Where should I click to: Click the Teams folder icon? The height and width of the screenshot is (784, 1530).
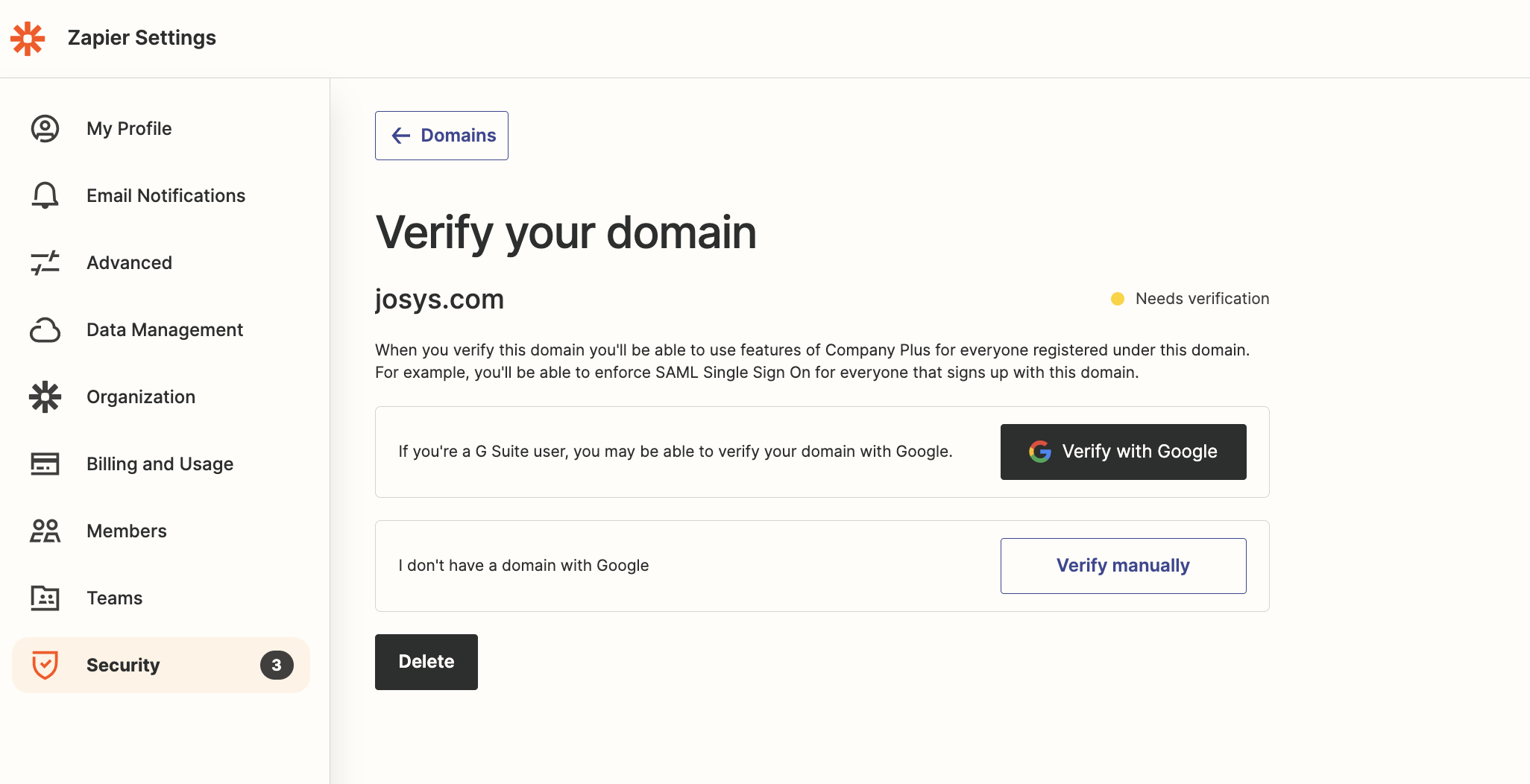[45, 598]
